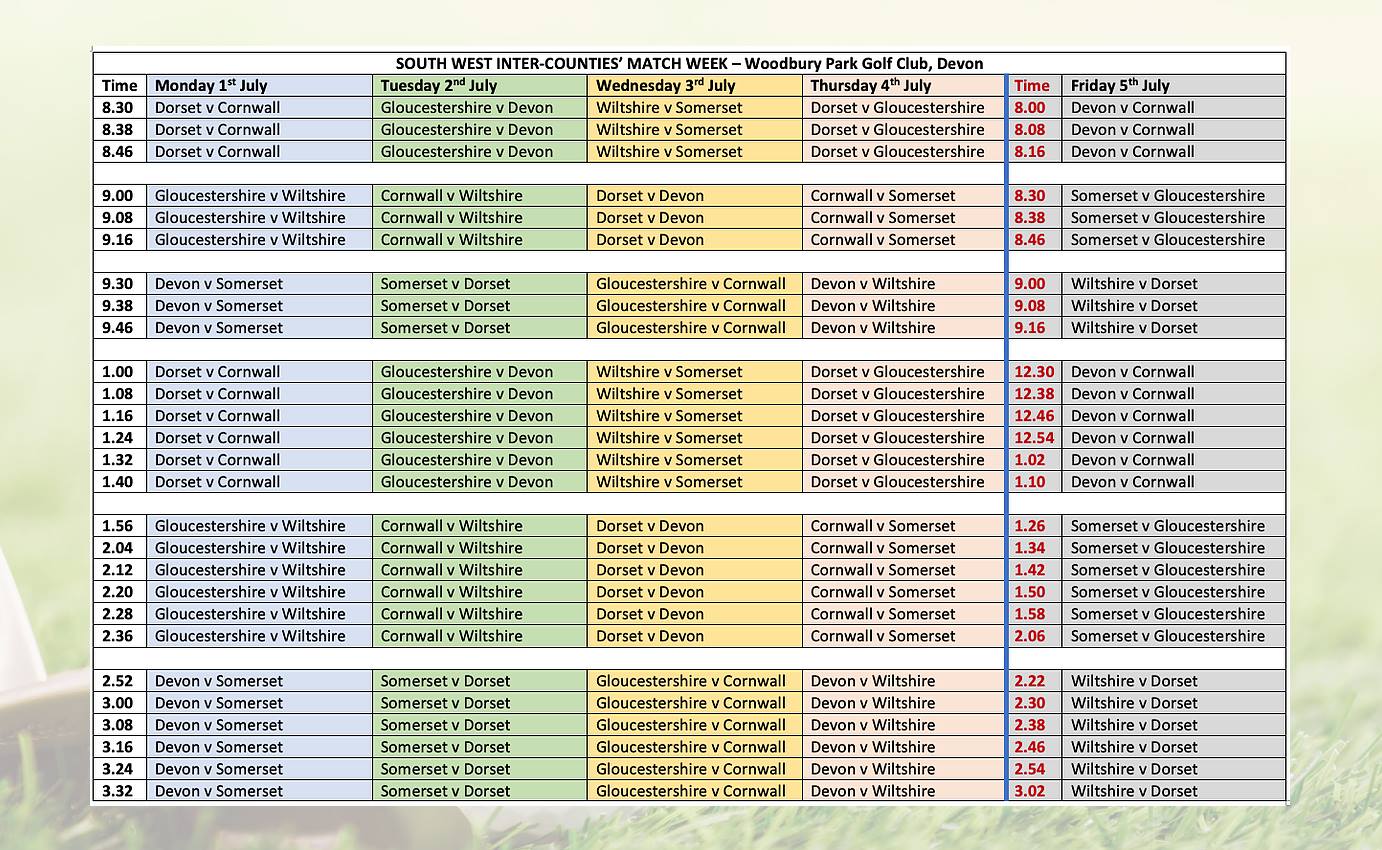
Task: Click the 2.36 time cell
Action: (x=120, y=635)
